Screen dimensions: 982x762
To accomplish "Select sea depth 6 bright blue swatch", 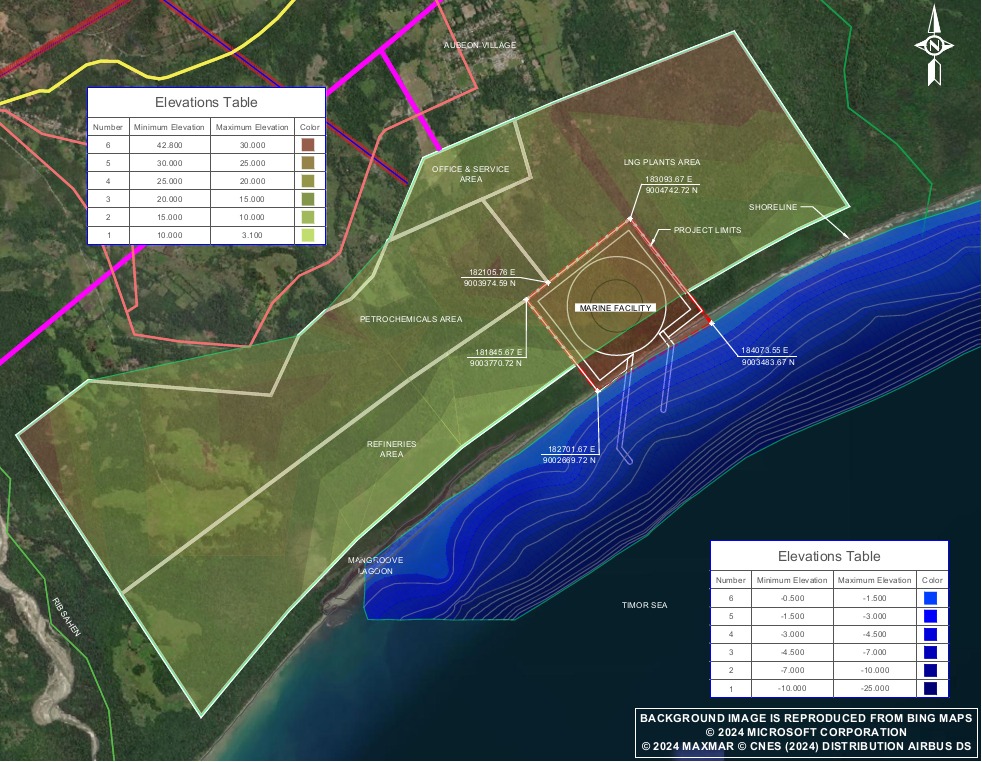I will [930, 598].
